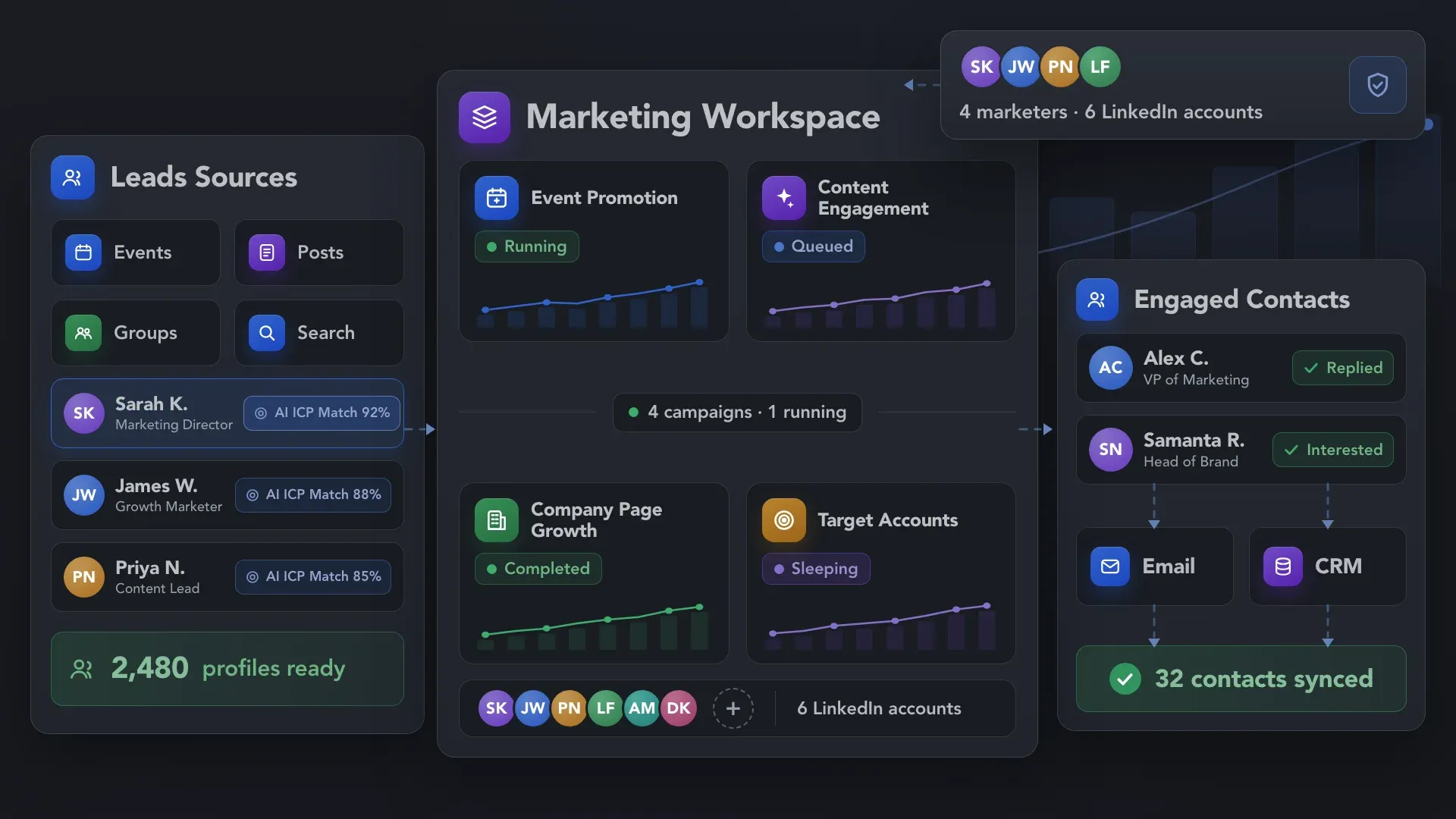Click the Completed status pill
The width and height of the screenshot is (1456, 819).
pos(538,569)
